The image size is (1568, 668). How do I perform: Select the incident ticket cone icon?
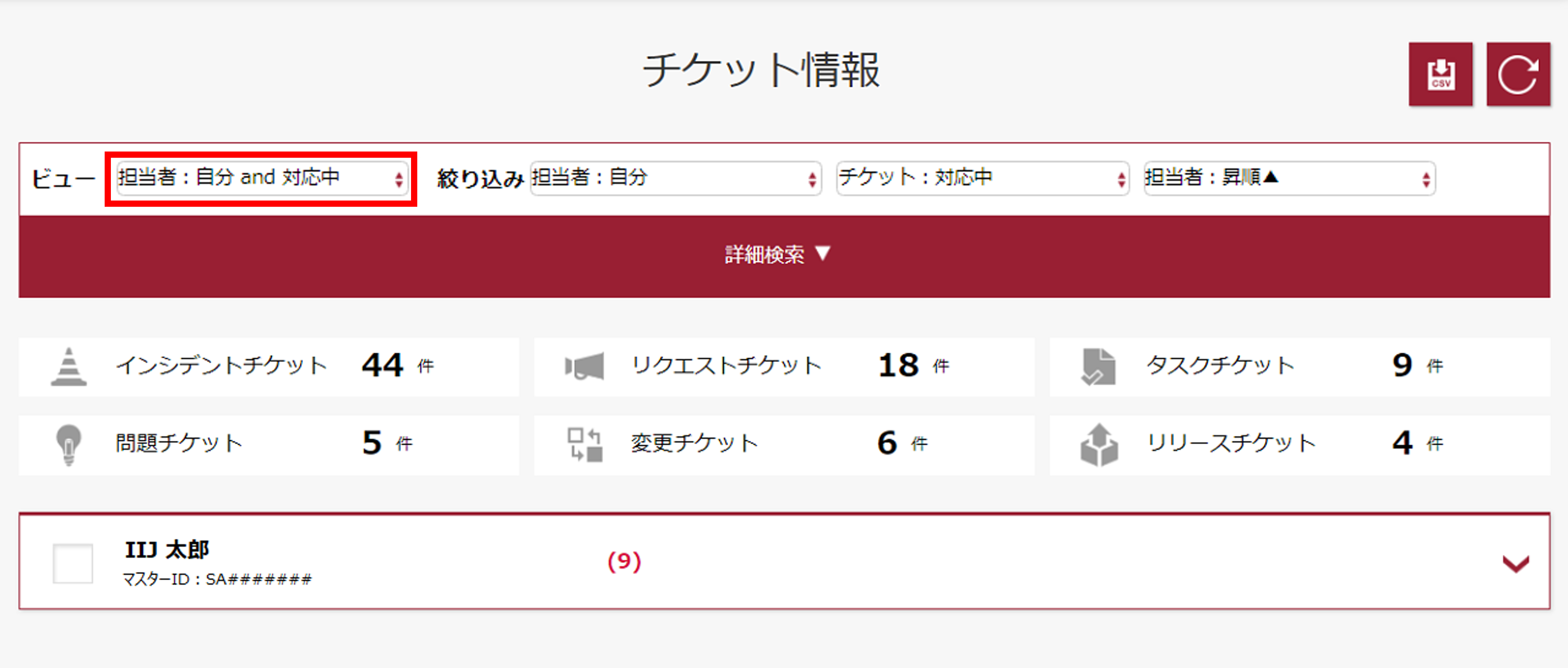pos(69,367)
